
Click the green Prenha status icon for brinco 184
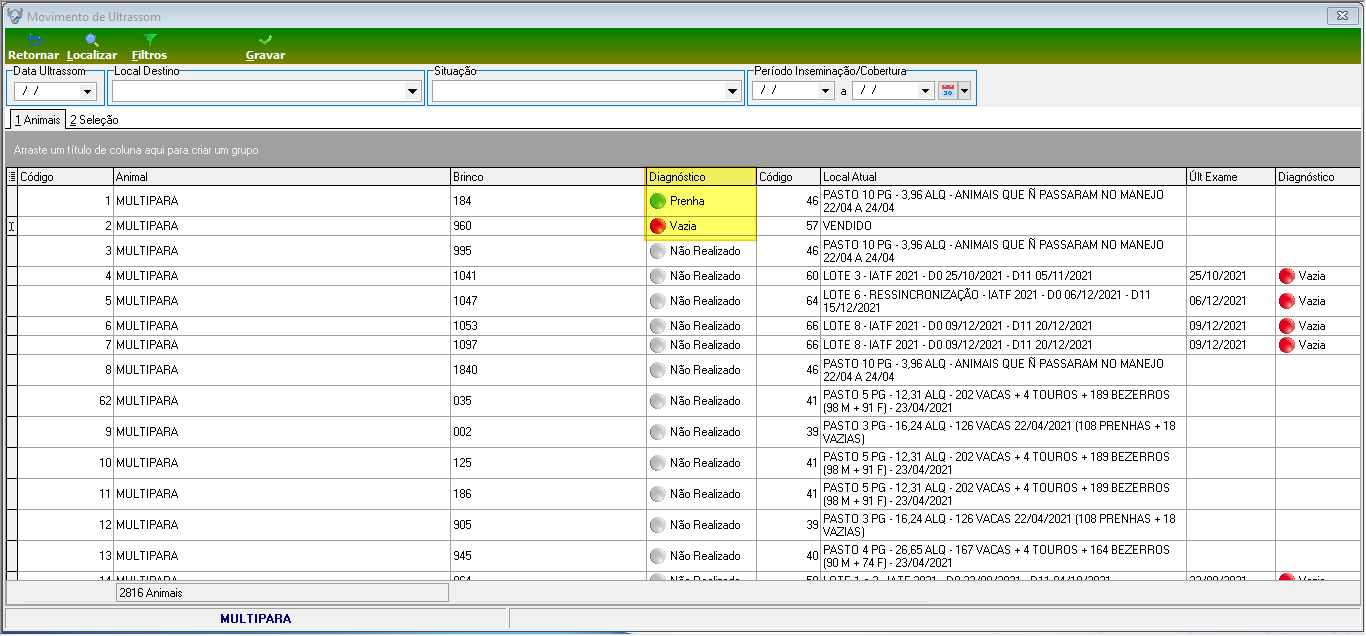click(658, 201)
